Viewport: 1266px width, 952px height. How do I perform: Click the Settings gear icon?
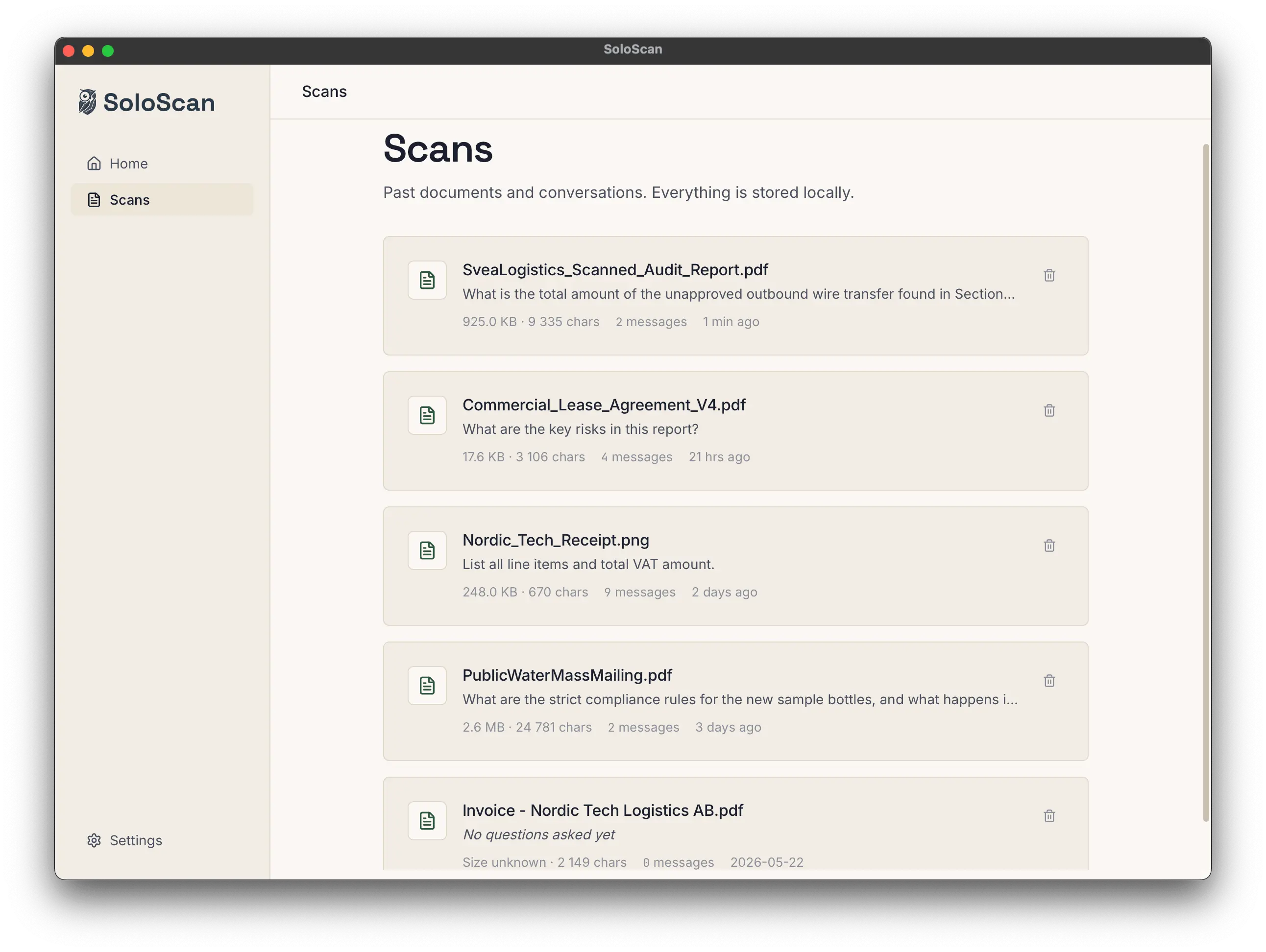coord(94,840)
